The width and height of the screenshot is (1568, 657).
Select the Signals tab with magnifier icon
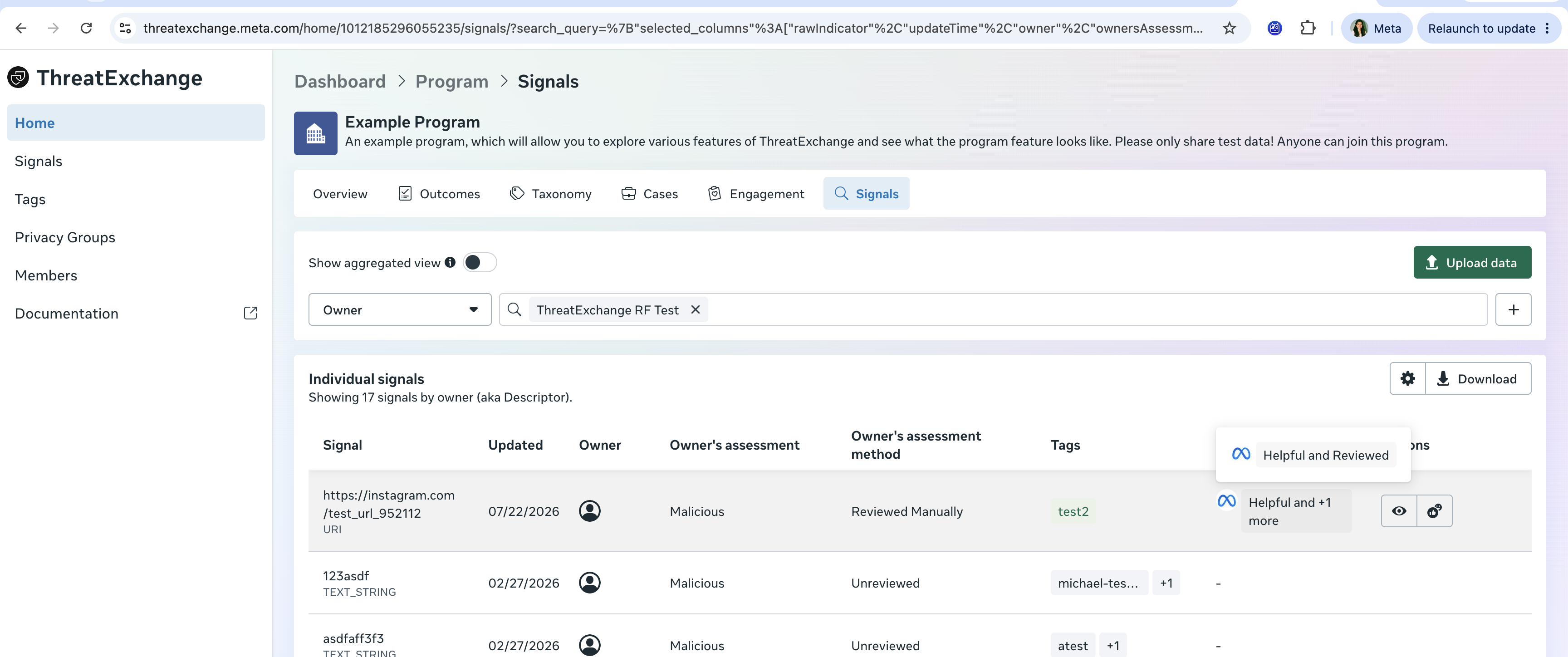(866, 194)
